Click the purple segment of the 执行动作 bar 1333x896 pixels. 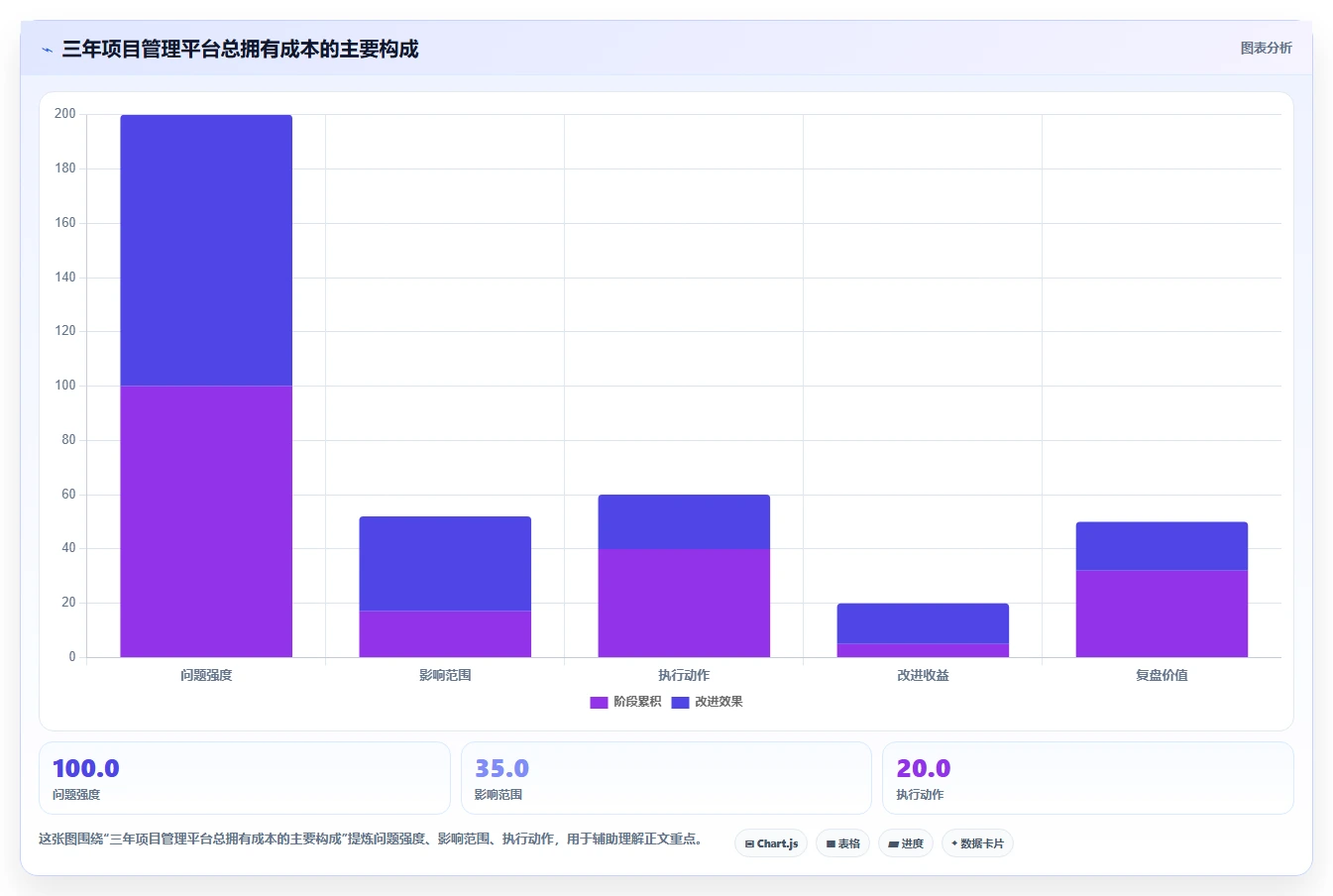click(684, 603)
